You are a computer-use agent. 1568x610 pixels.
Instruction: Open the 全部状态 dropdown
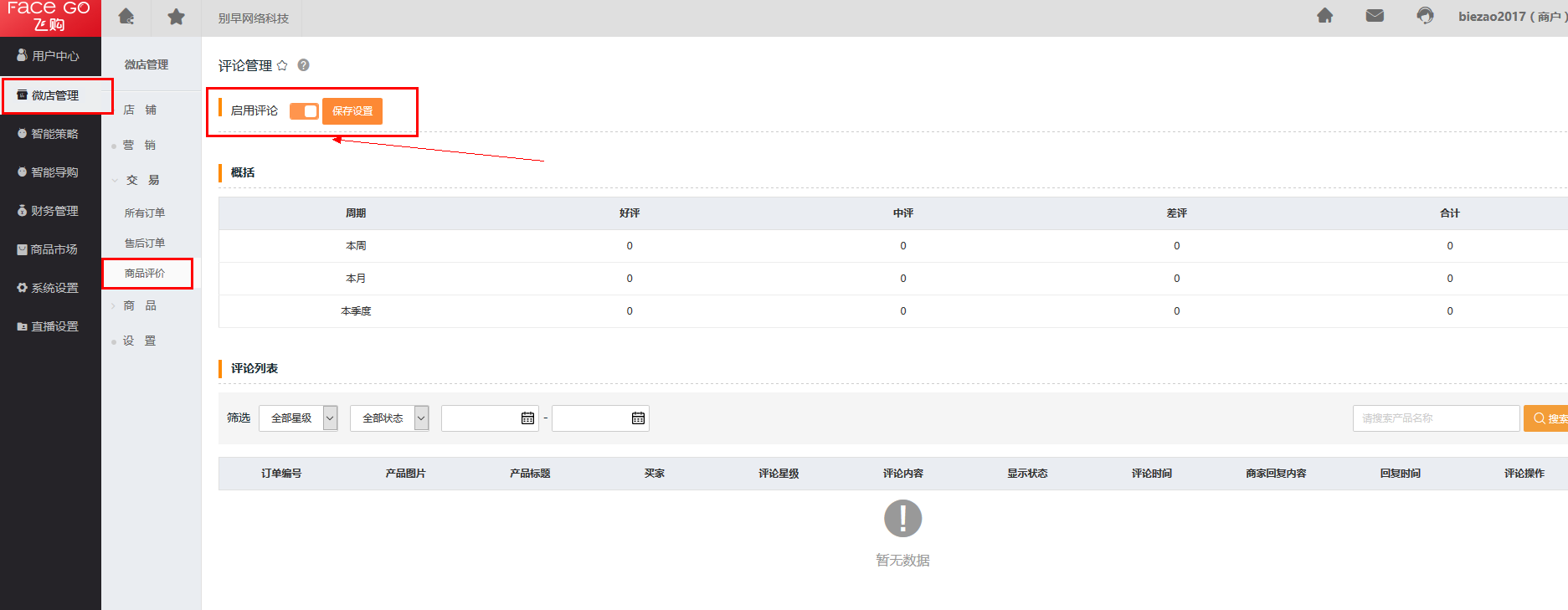389,418
